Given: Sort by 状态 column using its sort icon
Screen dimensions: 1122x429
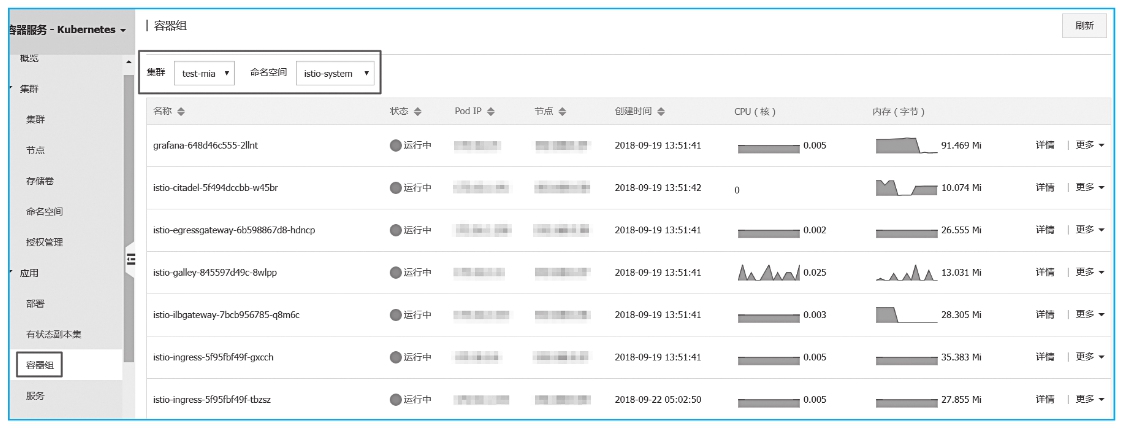Looking at the screenshot, I should click(418, 112).
